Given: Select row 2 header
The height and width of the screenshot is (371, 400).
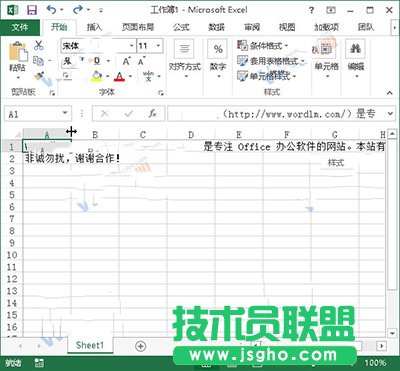Looking at the screenshot, I should click(x=12, y=158).
